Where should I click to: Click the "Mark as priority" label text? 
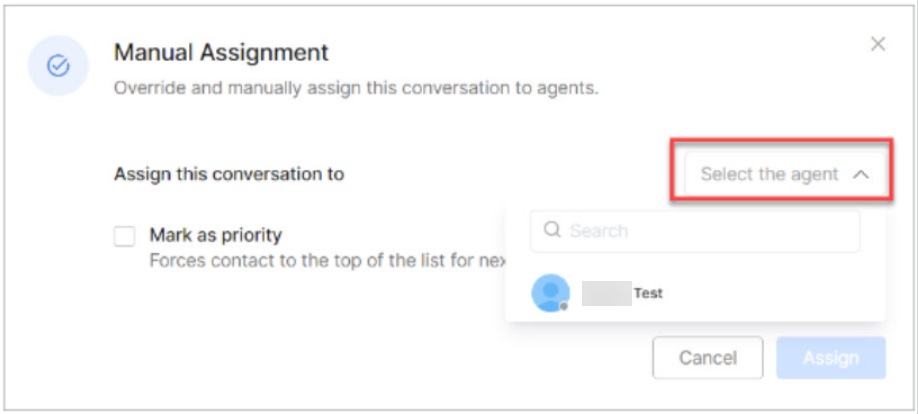pyautogui.click(x=215, y=235)
